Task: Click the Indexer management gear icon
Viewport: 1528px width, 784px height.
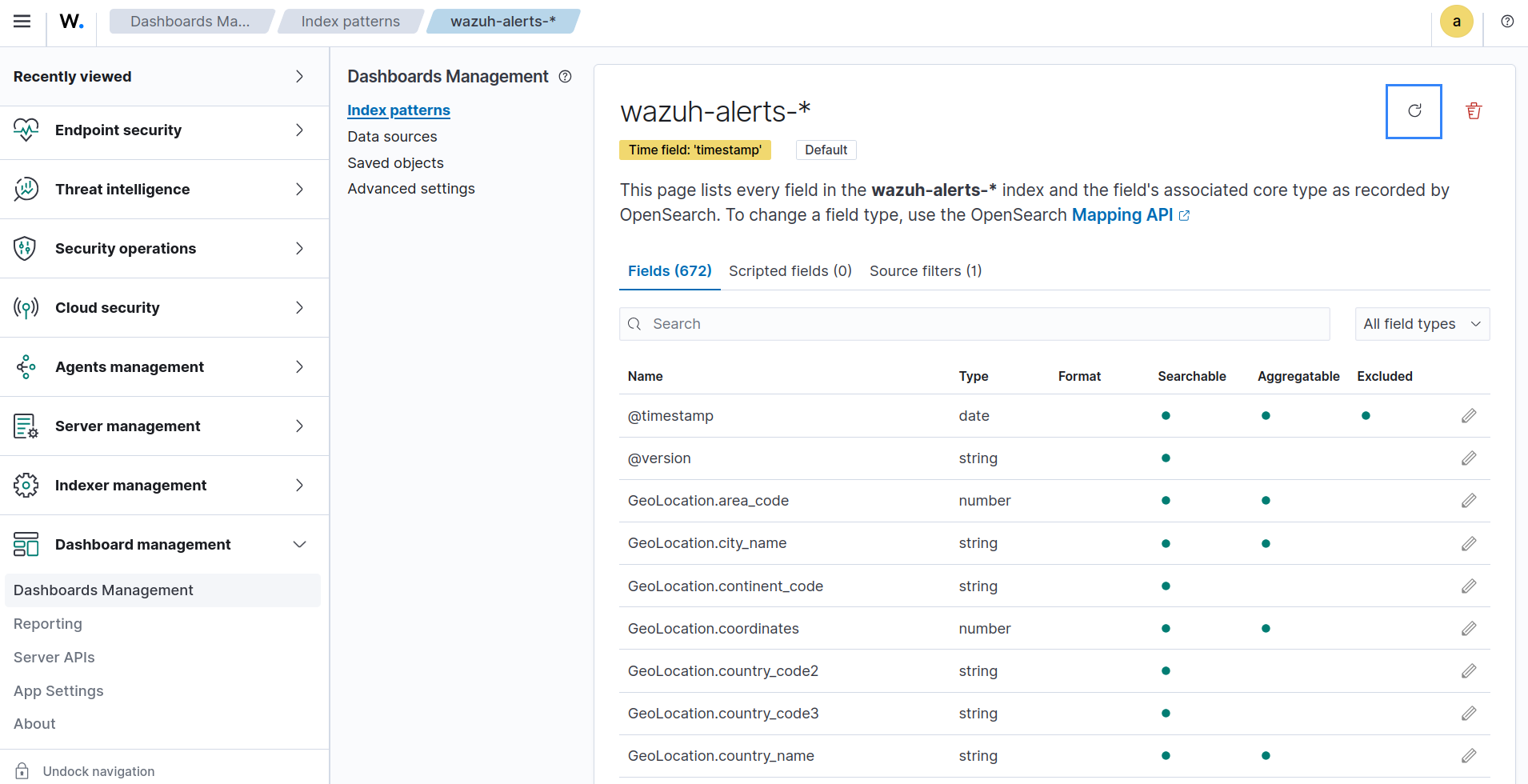Action: coord(26,486)
